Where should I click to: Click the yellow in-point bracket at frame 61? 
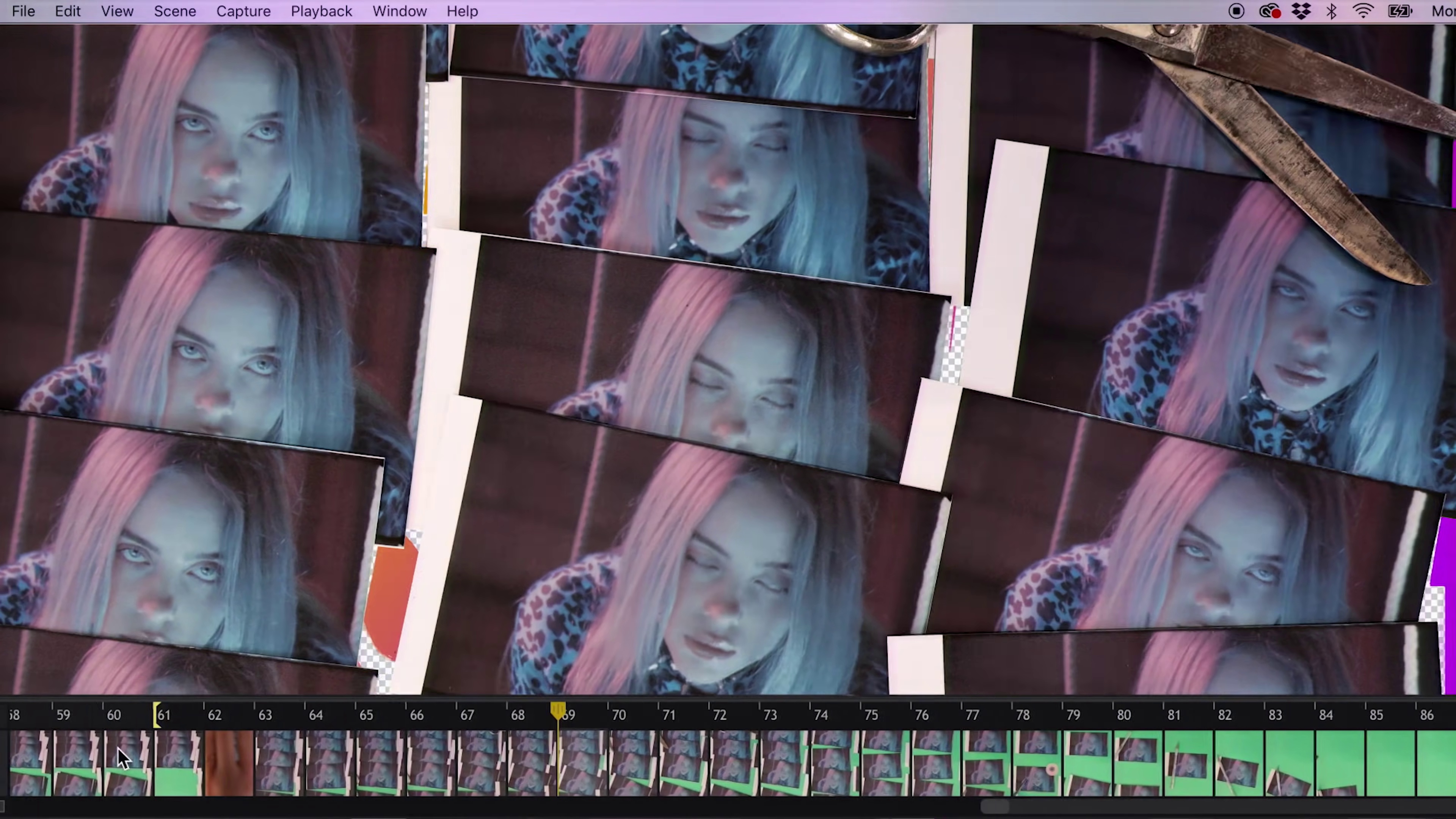pos(156,715)
